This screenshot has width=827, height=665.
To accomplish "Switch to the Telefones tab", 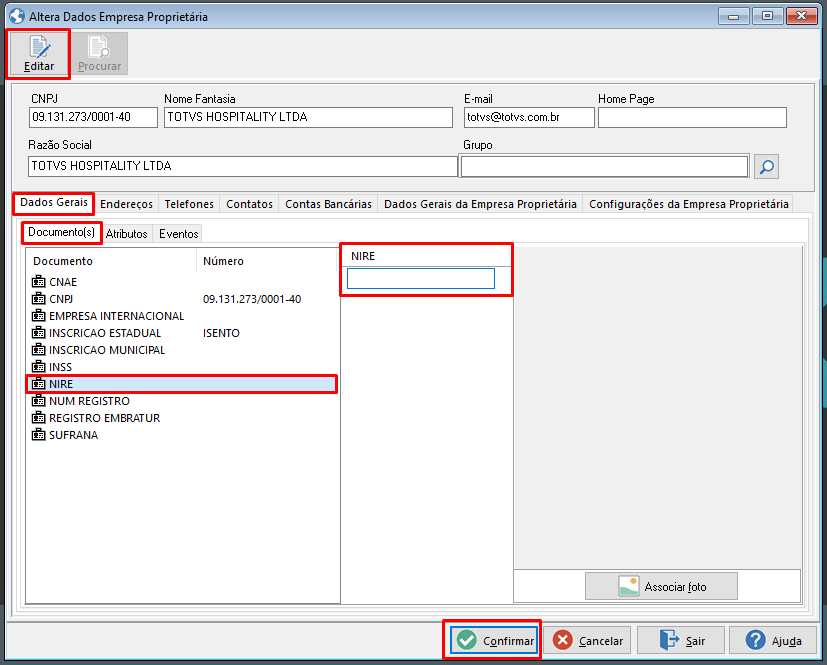I will click(189, 204).
